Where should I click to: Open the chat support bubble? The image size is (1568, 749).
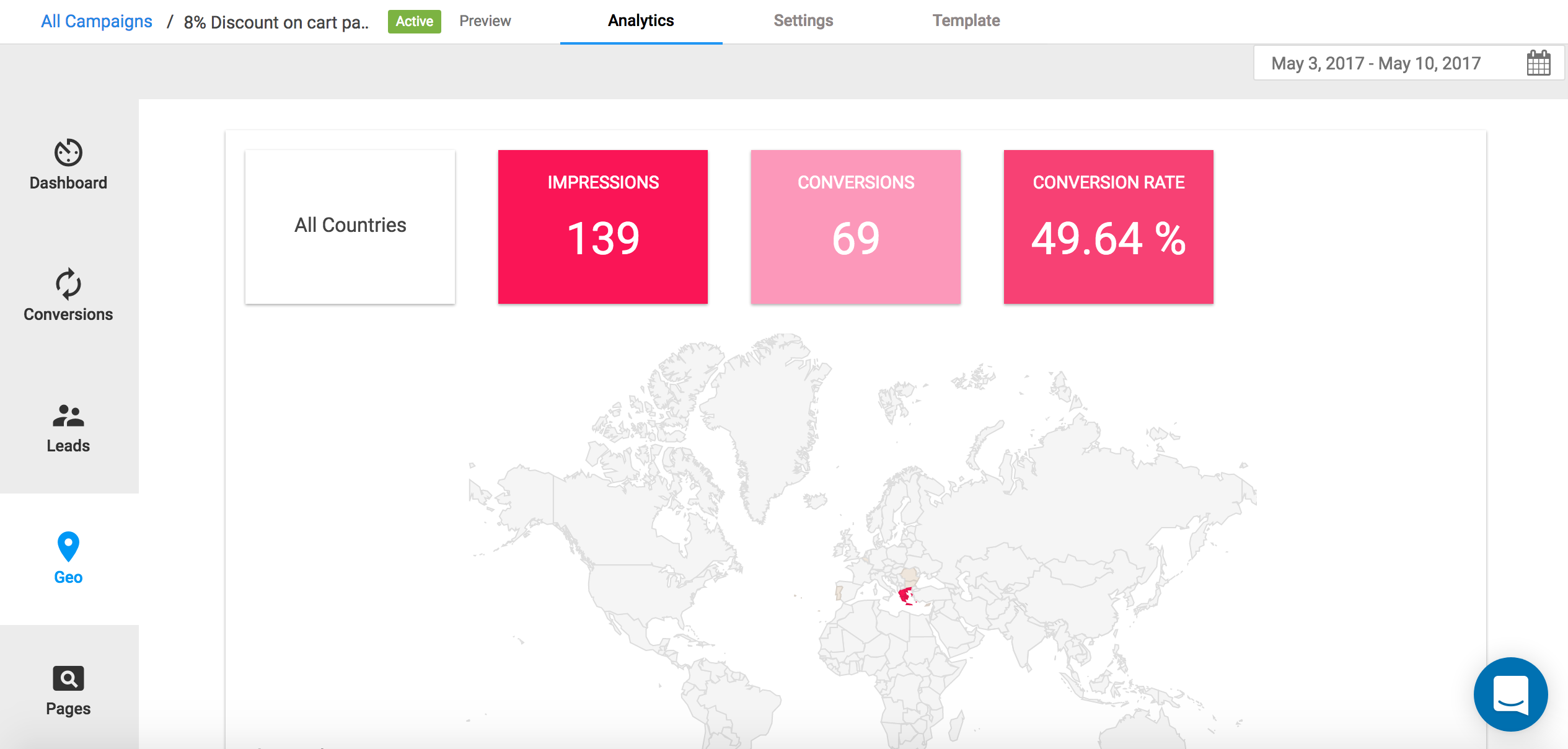(x=1510, y=694)
